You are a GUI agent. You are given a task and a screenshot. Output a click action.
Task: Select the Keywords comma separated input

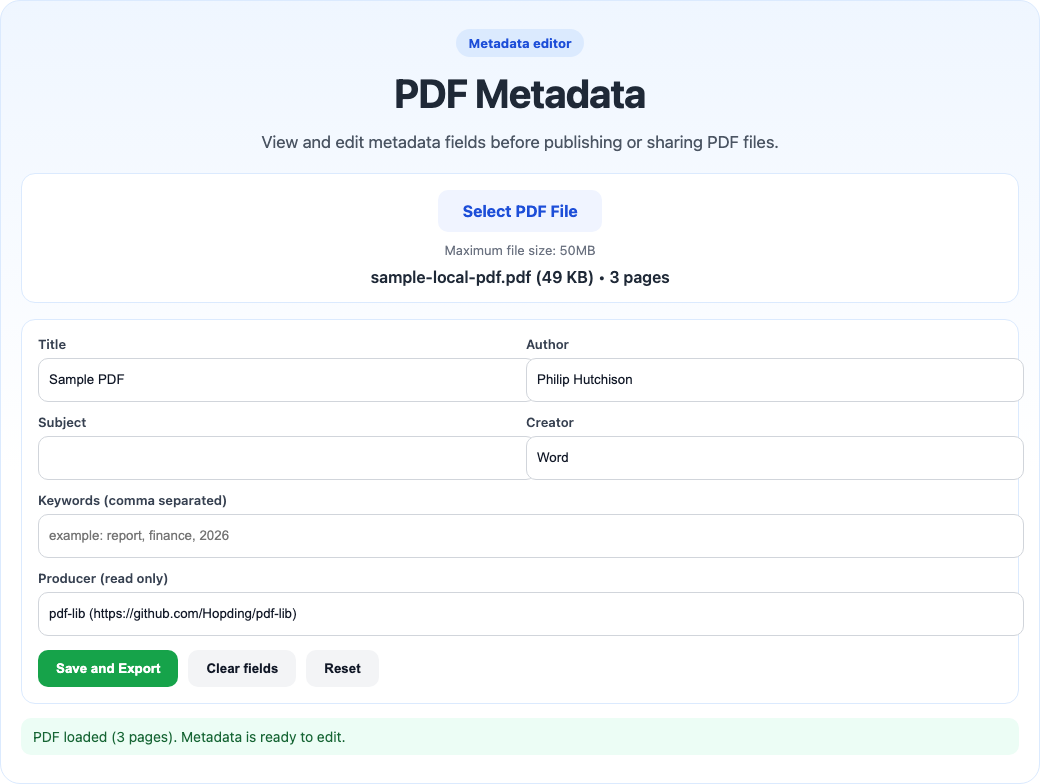(x=530, y=536)
